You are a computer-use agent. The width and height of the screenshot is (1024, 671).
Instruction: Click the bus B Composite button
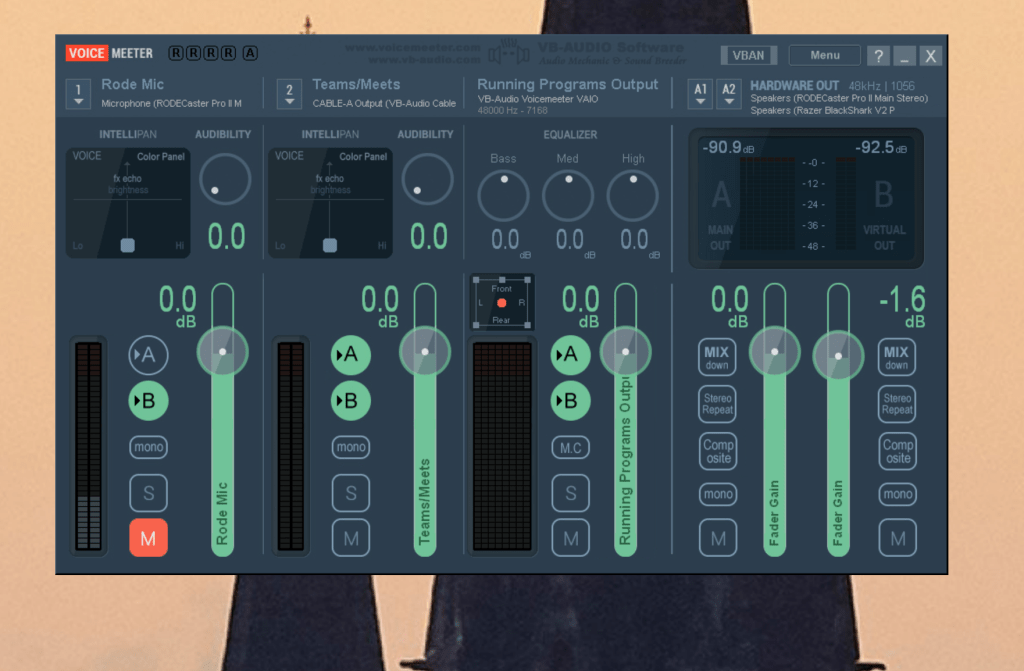pos(898,451)
